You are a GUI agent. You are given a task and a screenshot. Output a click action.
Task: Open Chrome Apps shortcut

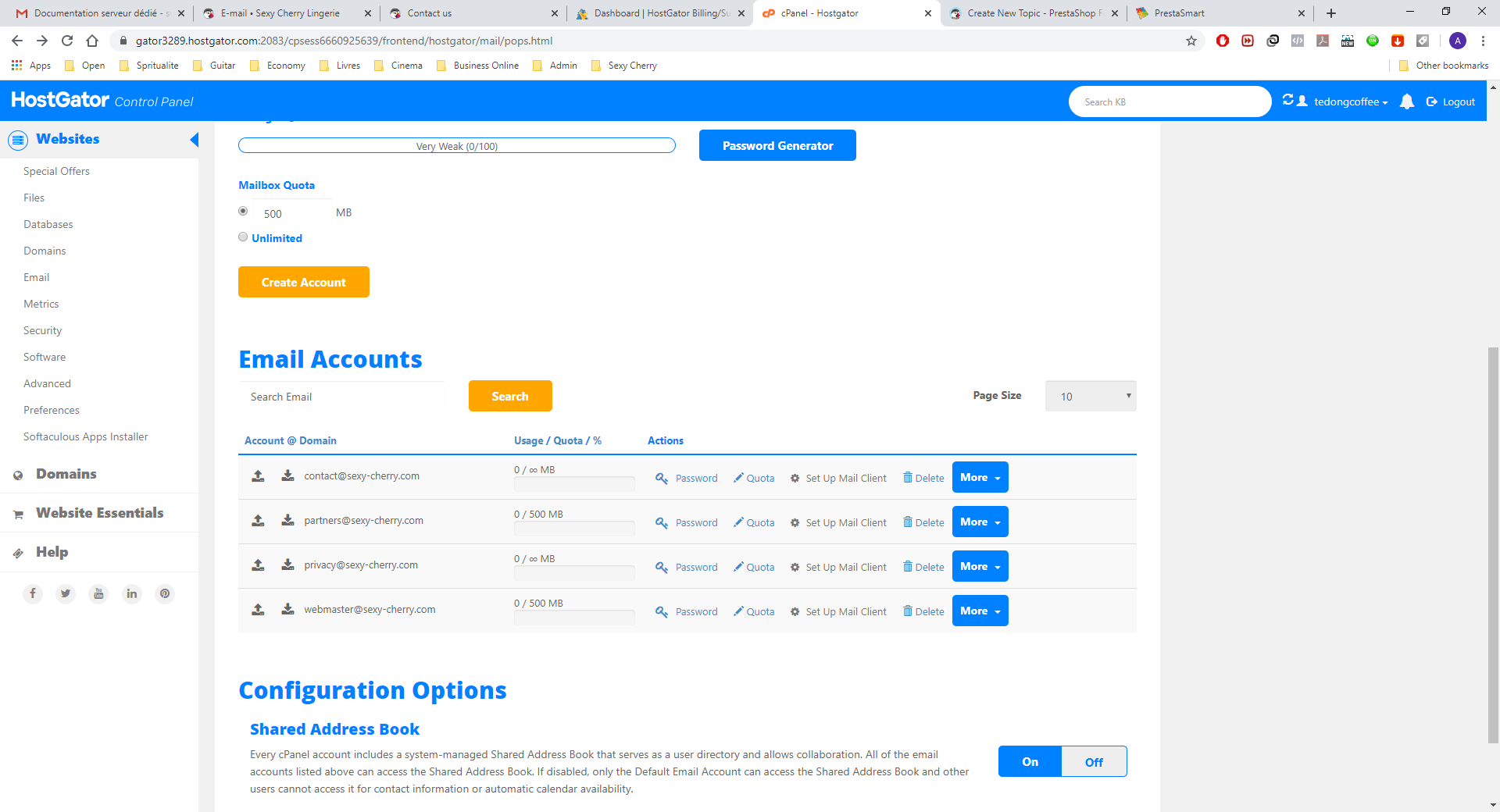[31, 66]
